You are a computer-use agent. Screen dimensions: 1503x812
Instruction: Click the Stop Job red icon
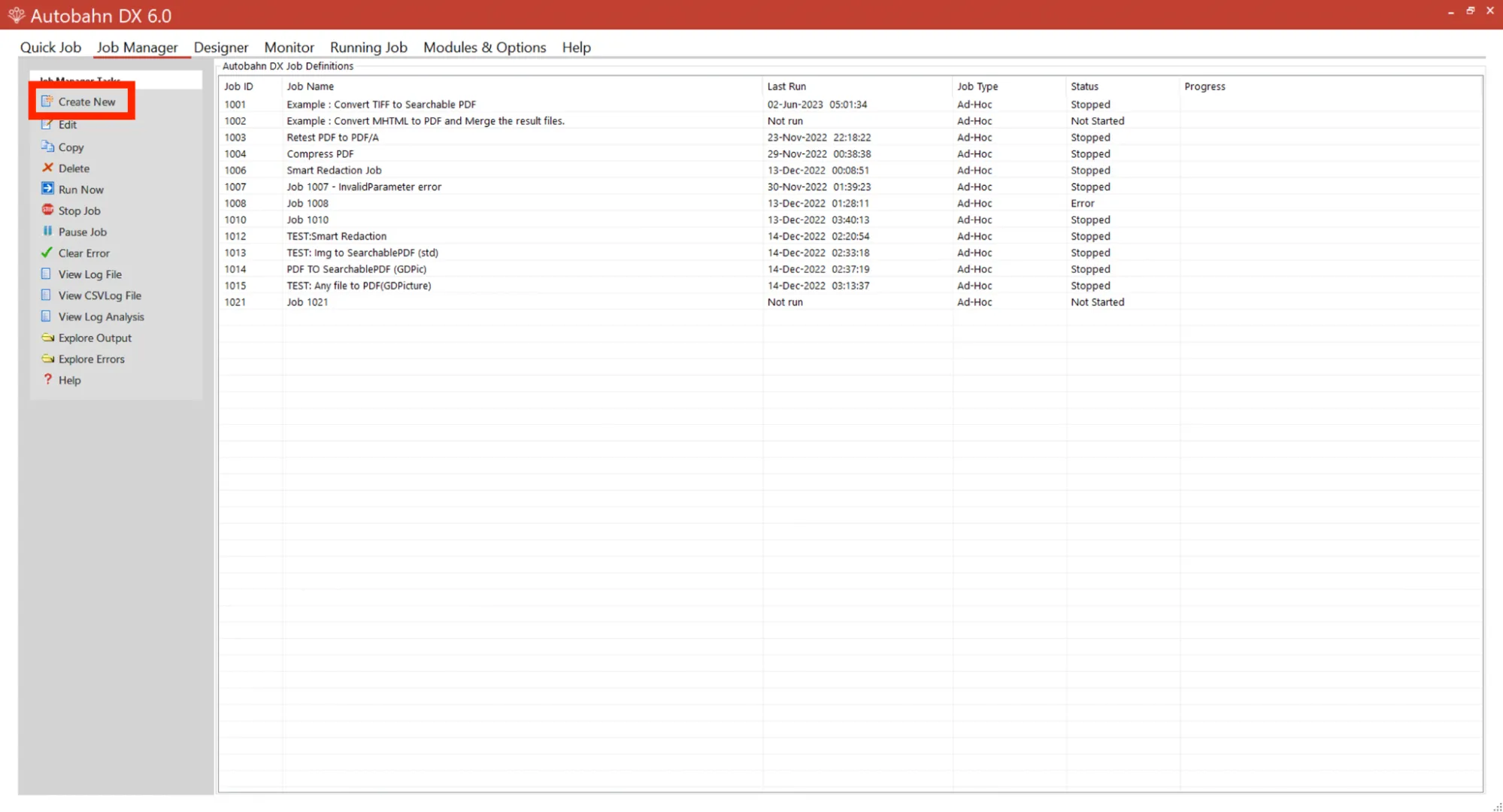click(47, 210)
